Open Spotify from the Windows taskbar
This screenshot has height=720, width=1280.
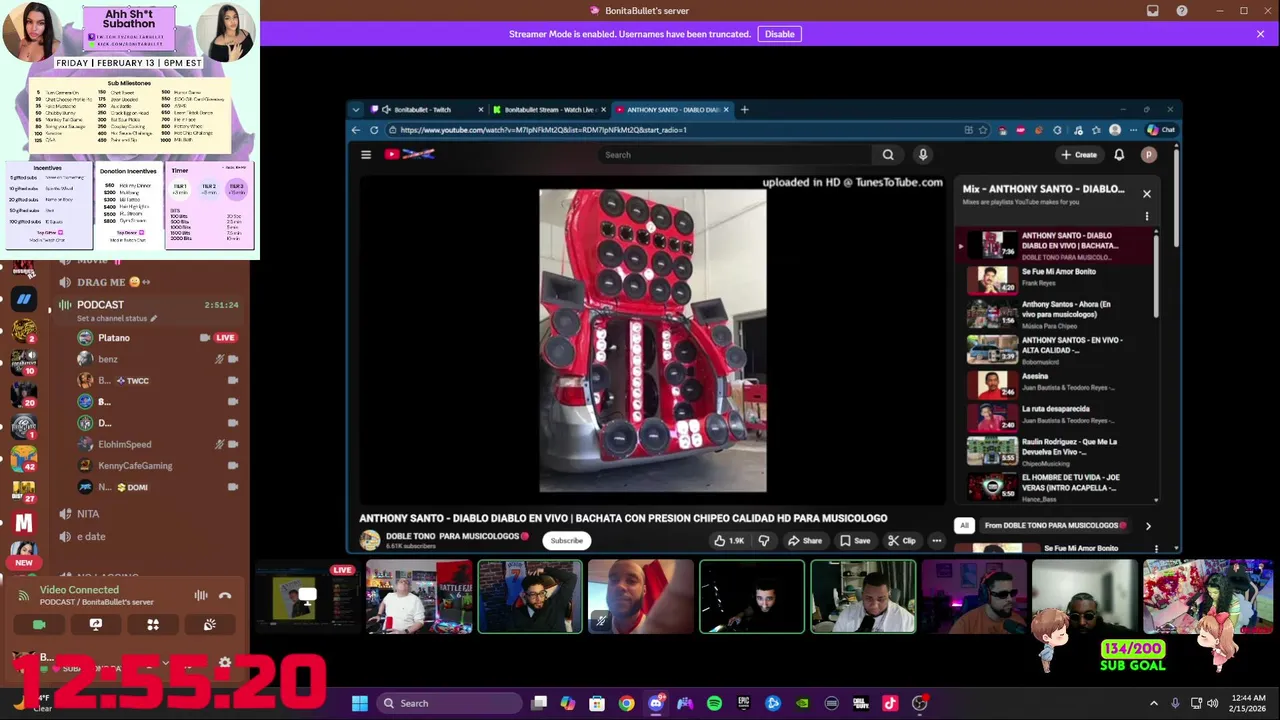[714, 703]
